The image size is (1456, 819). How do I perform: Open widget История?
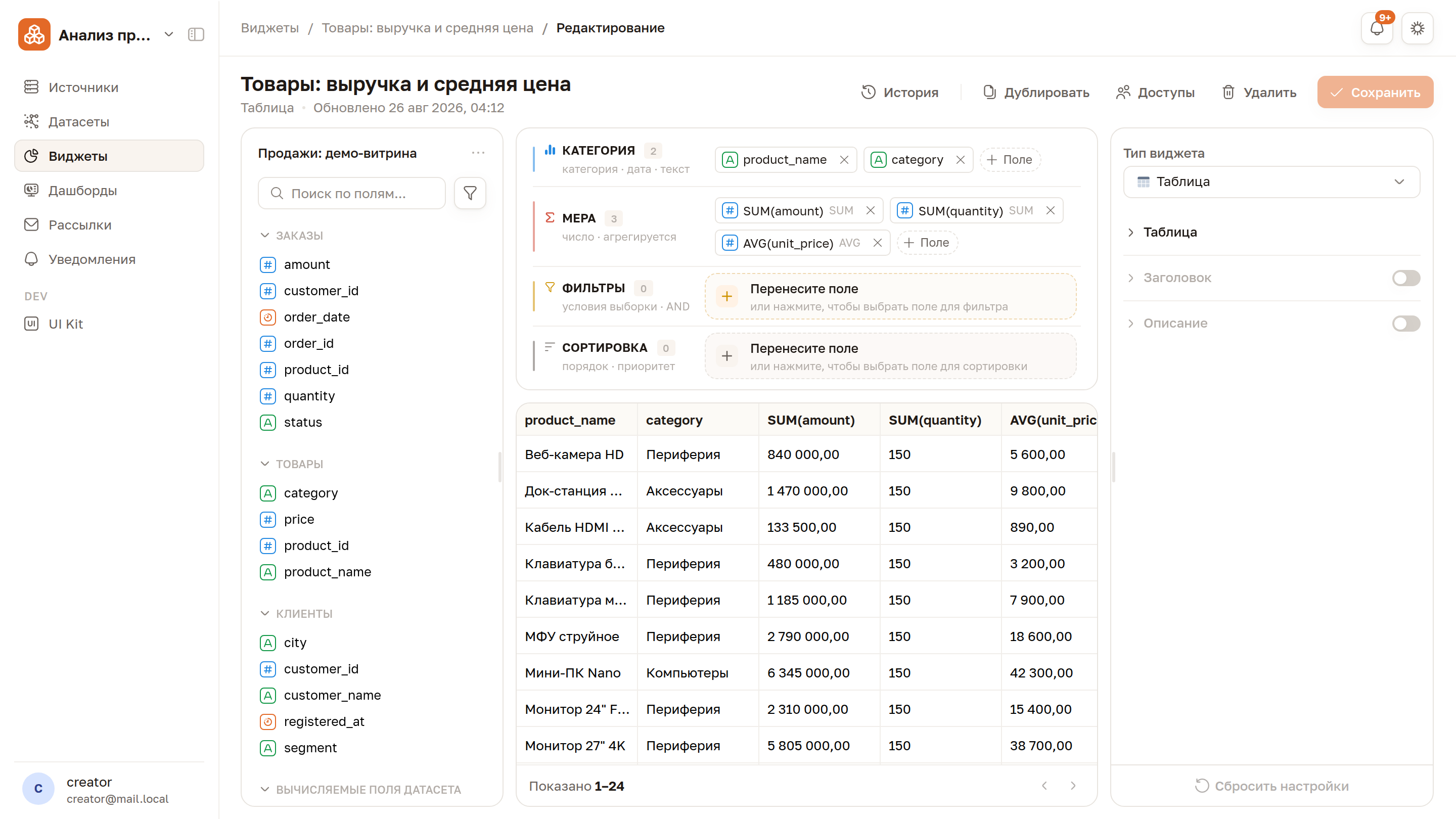point(899,92)
